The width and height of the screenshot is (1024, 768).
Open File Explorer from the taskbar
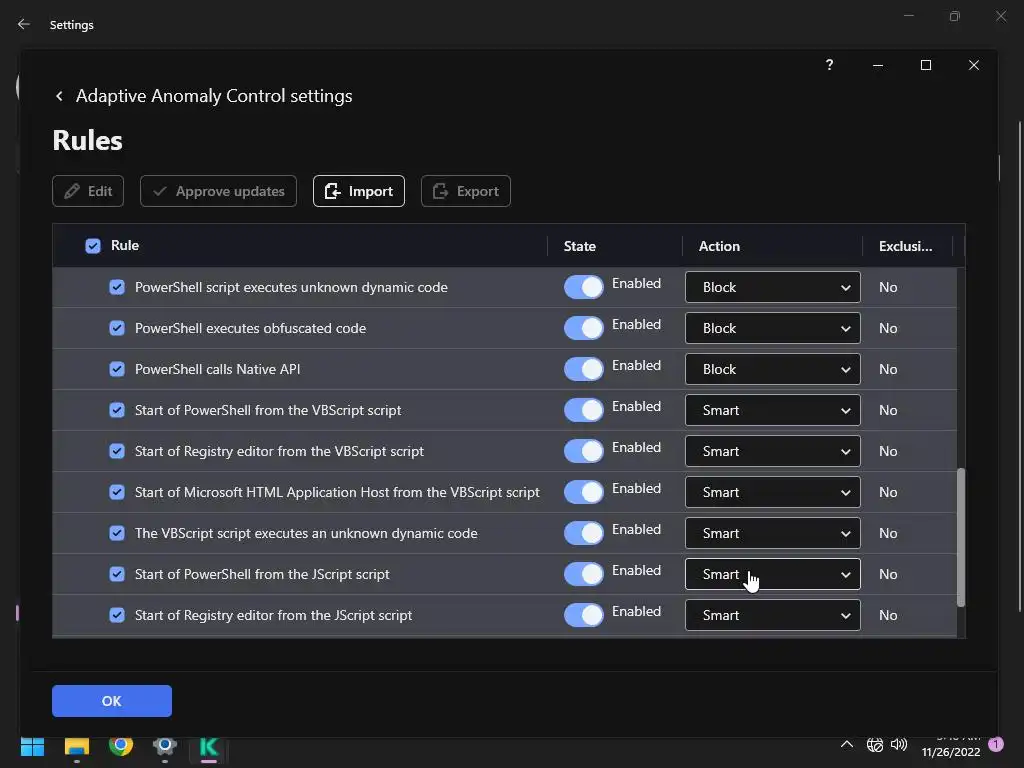[77, 746]
